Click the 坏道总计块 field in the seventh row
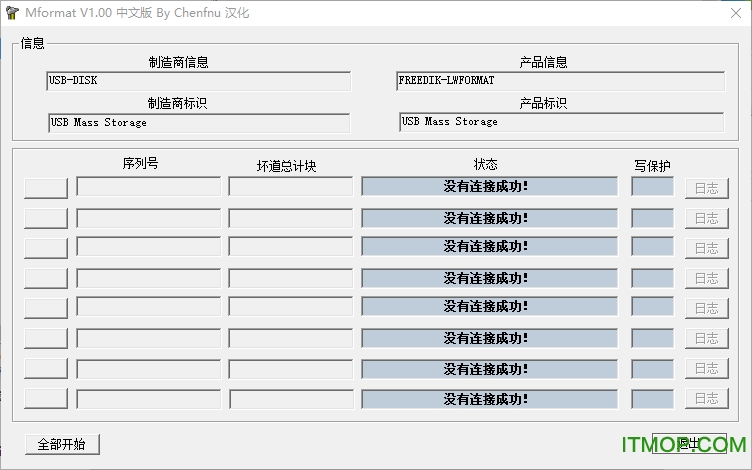The height and width of the screenshot is (470, 752). tap(291, 369)
